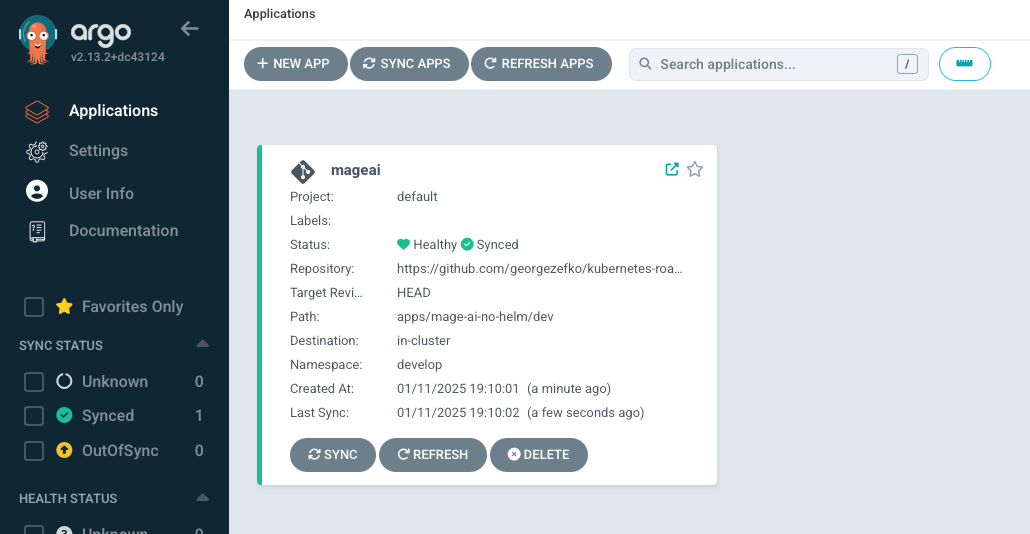Click the yellow Favorites star icon

coord(64,306)
